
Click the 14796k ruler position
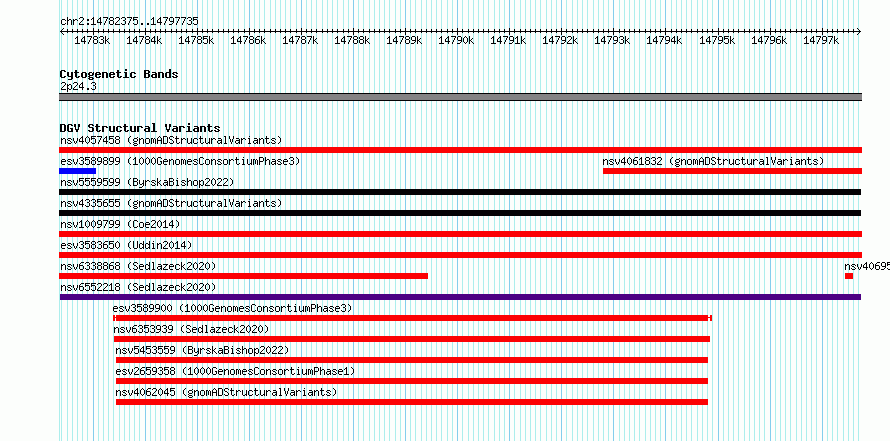(770, 40)
